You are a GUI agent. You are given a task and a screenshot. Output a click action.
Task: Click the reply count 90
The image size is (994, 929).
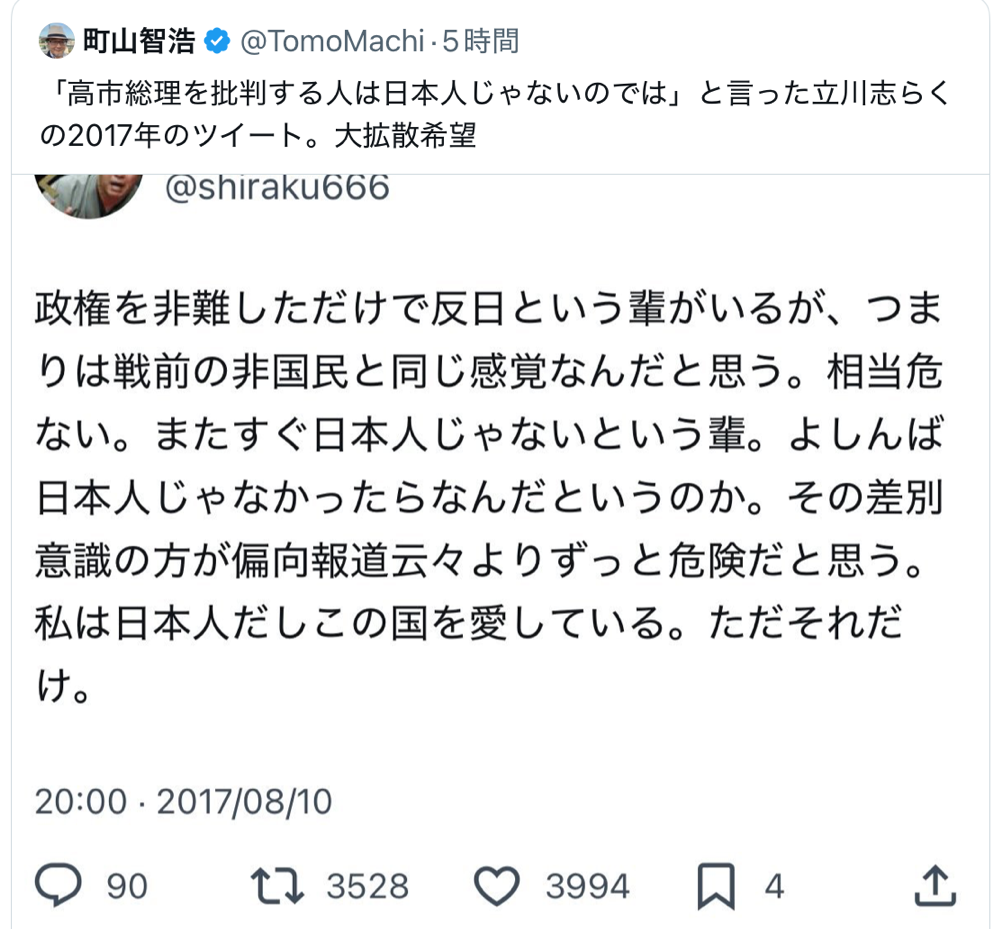tap(126, 886)
